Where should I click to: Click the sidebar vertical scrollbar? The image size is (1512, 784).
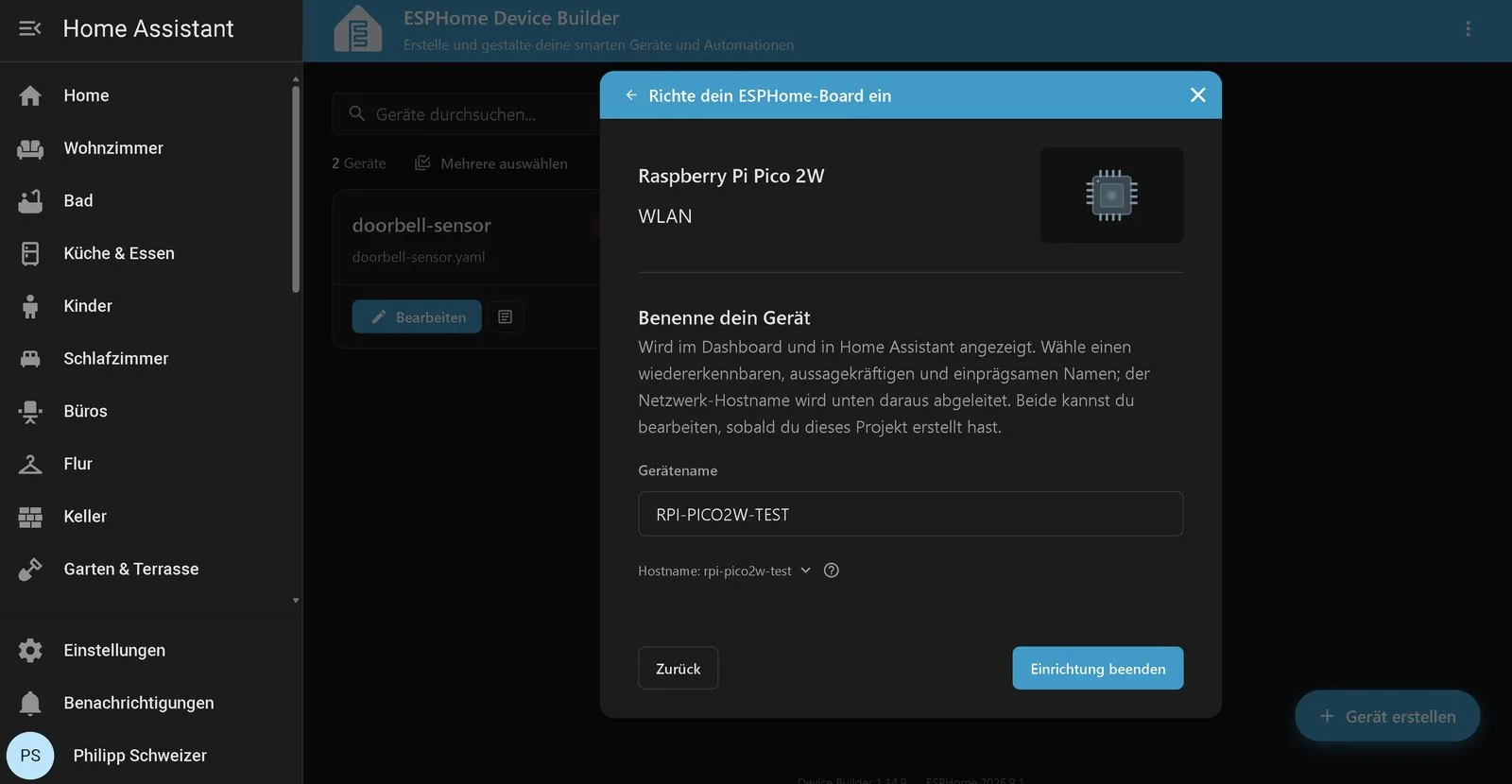tap(296, 189)
